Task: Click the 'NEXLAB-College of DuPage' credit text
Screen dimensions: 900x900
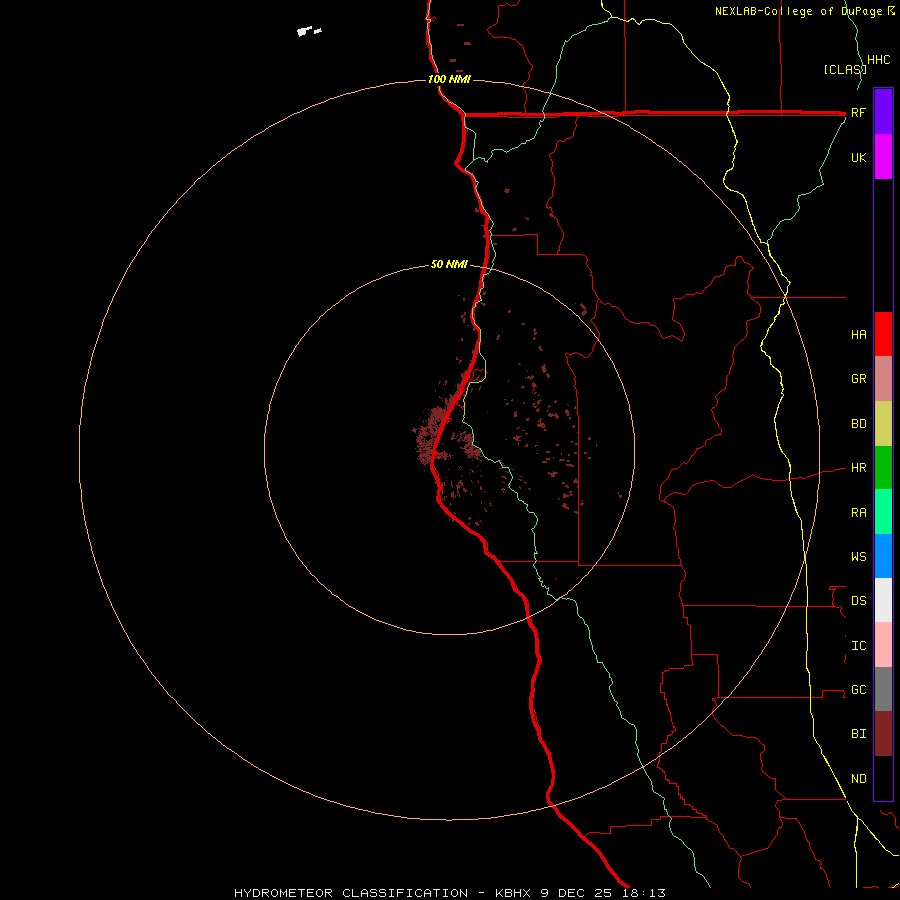Action: click(799, 11)
